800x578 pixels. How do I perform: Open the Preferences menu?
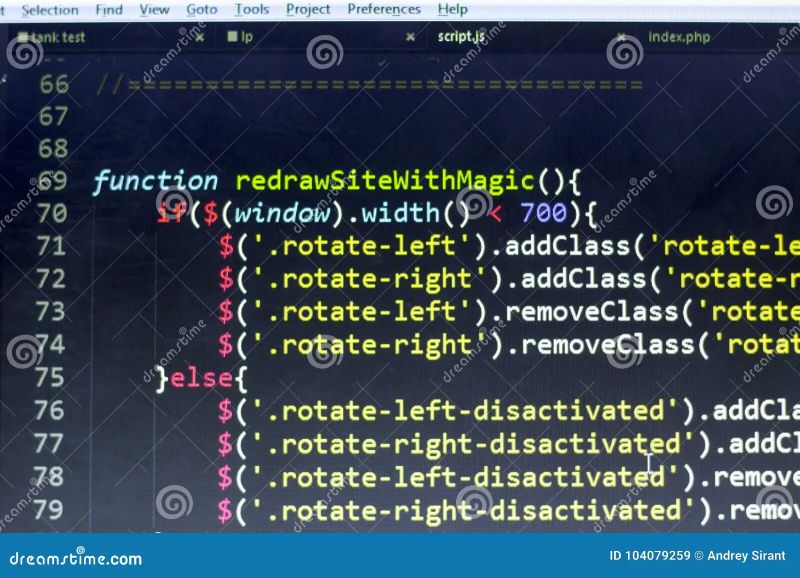(383, 9)
